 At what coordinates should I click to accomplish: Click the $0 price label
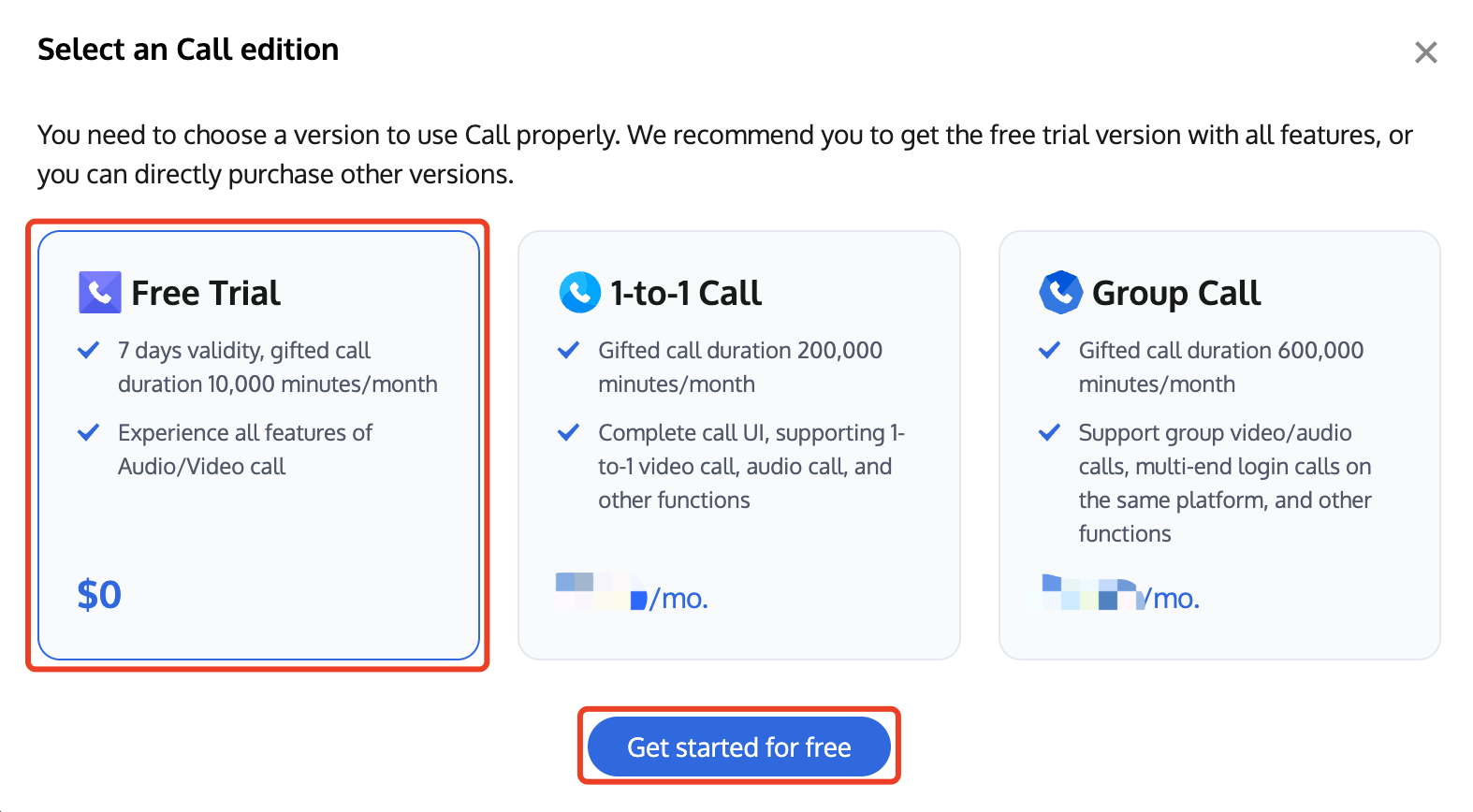(98, 593)
